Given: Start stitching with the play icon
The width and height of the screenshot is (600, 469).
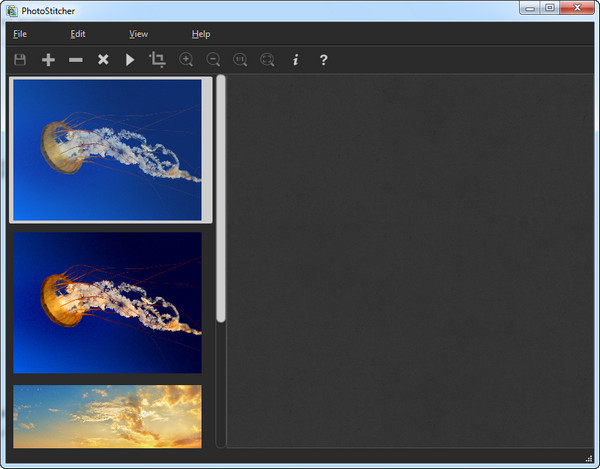Looking at the screenshot, I should [130, 60].
